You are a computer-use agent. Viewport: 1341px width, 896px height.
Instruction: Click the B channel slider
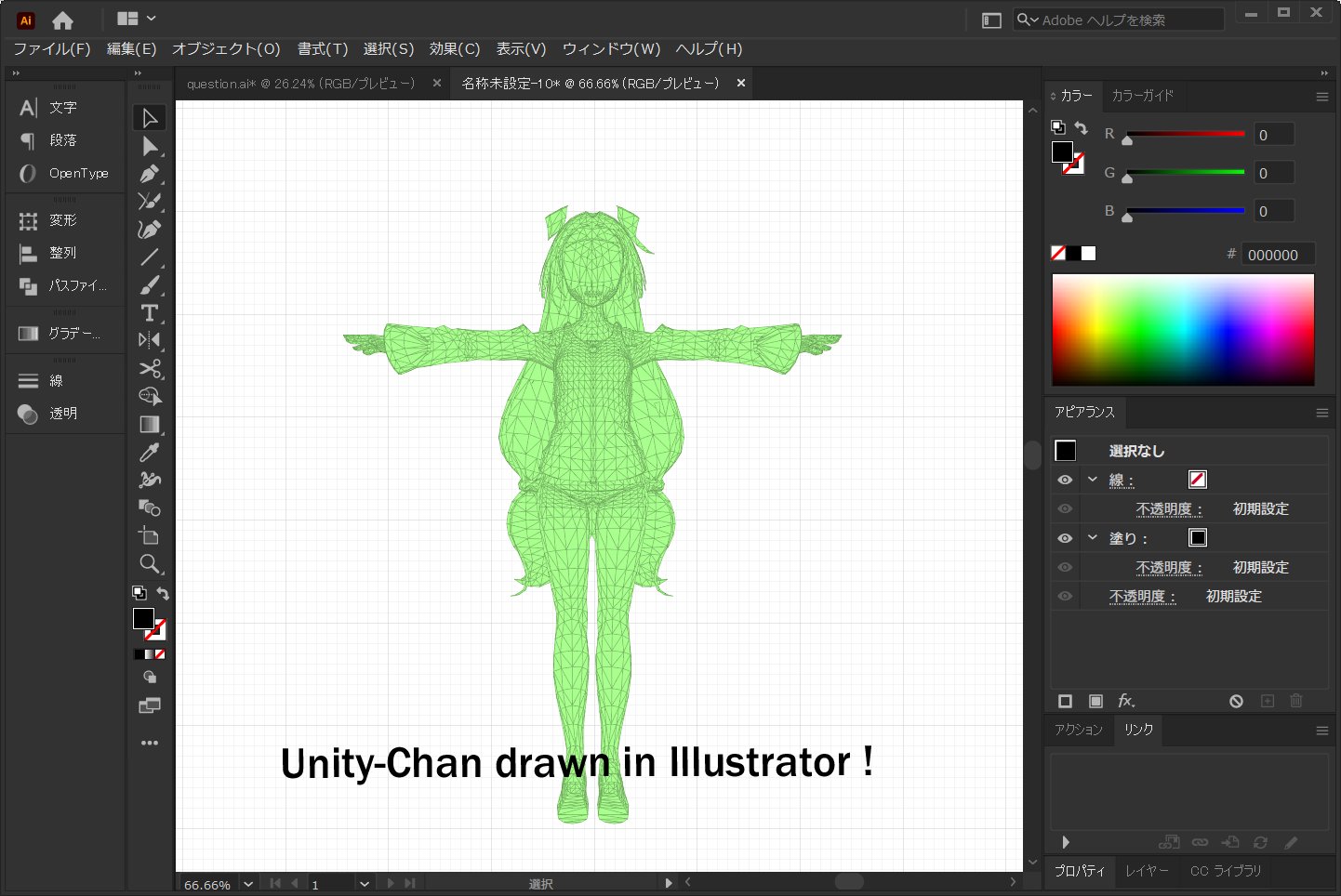[x=1185, y=211]
